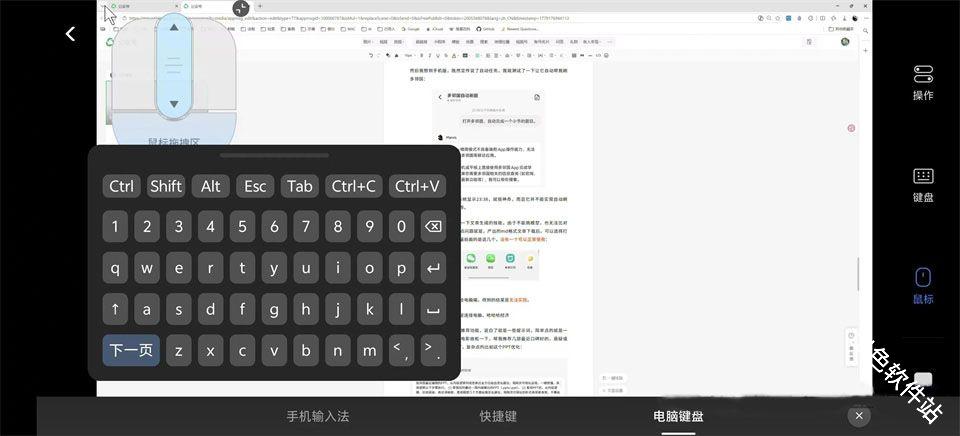Tap the l key

[401, 309]
